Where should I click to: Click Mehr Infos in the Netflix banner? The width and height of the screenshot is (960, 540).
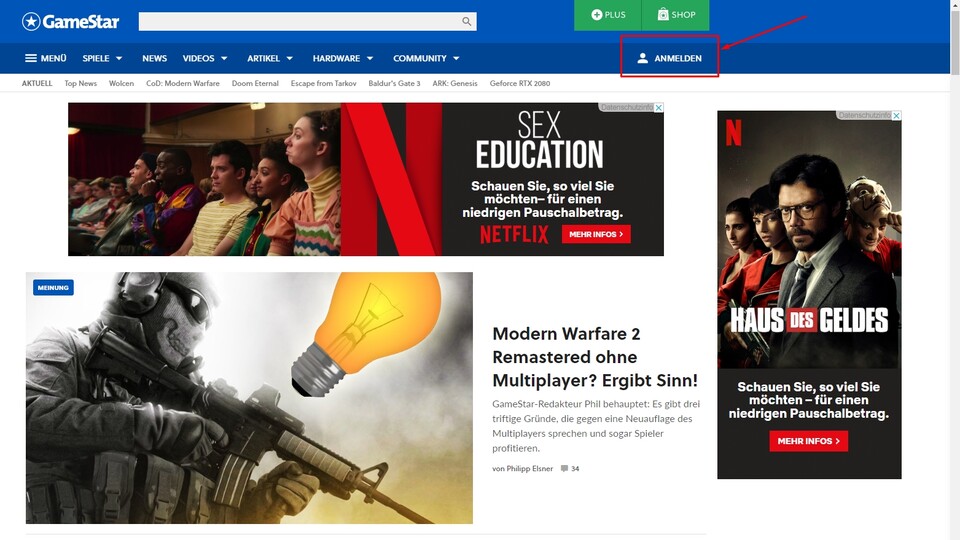click(596, 234)
